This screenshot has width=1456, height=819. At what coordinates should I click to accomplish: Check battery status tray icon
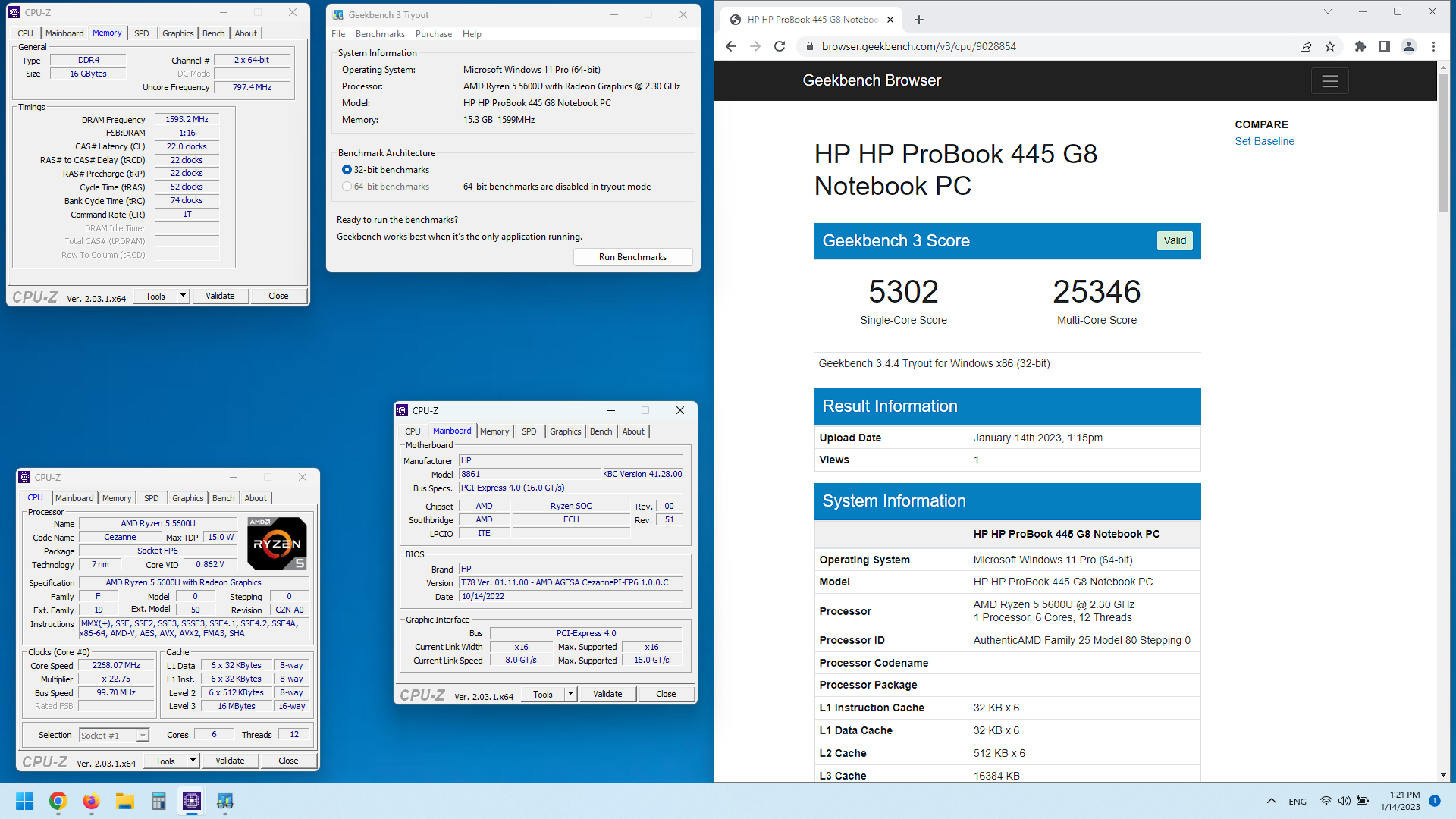click(x=1363, y=801)
